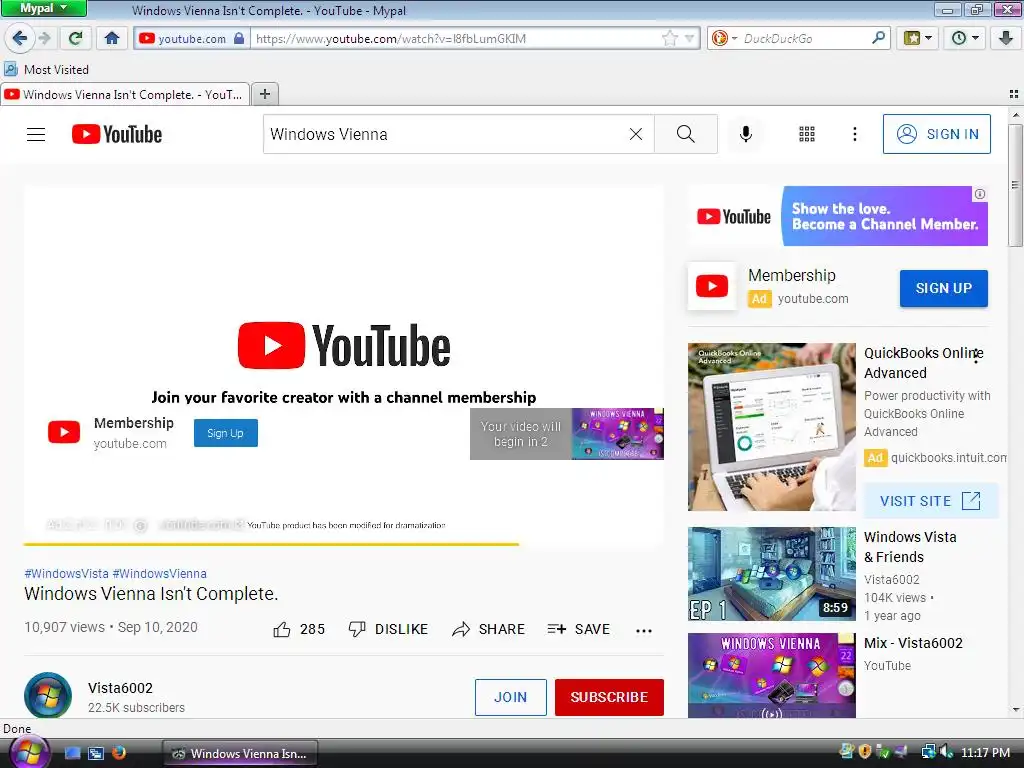
Task: Open more actions ellipsis under video
Action: point(644,630)
